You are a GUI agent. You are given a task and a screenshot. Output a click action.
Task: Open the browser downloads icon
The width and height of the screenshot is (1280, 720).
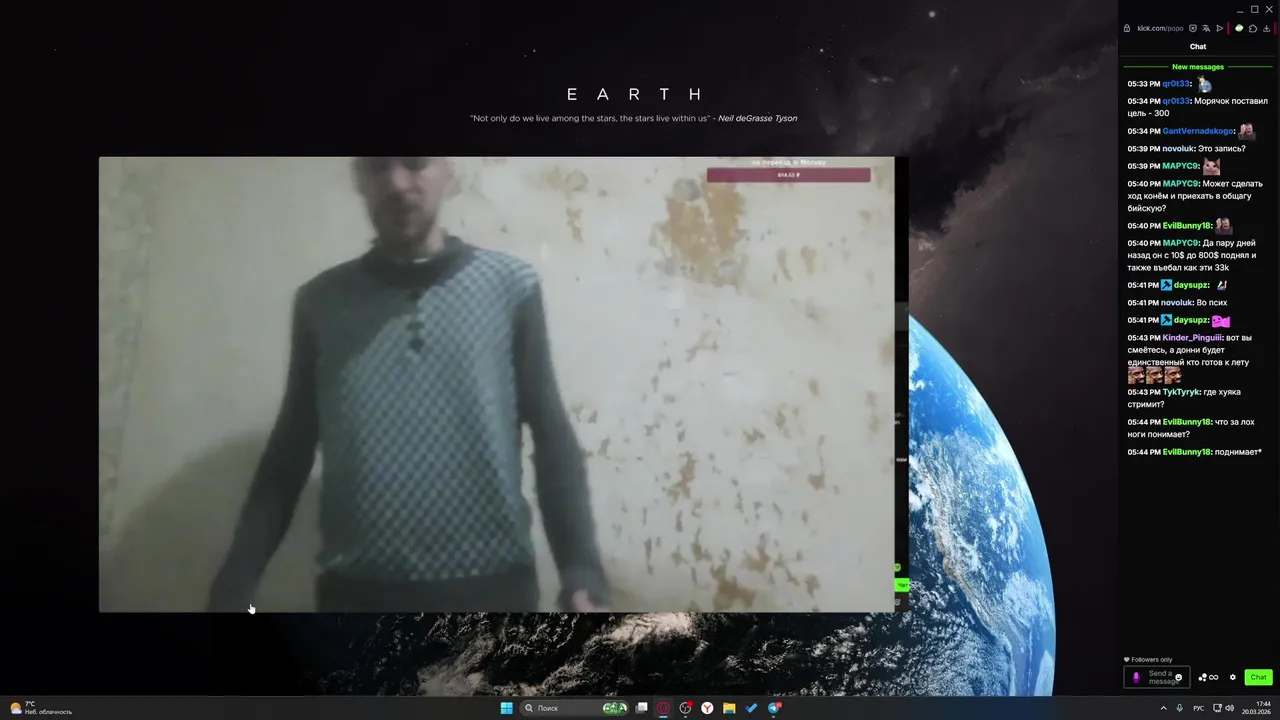pyautogui.click(x=1266, y=28)
